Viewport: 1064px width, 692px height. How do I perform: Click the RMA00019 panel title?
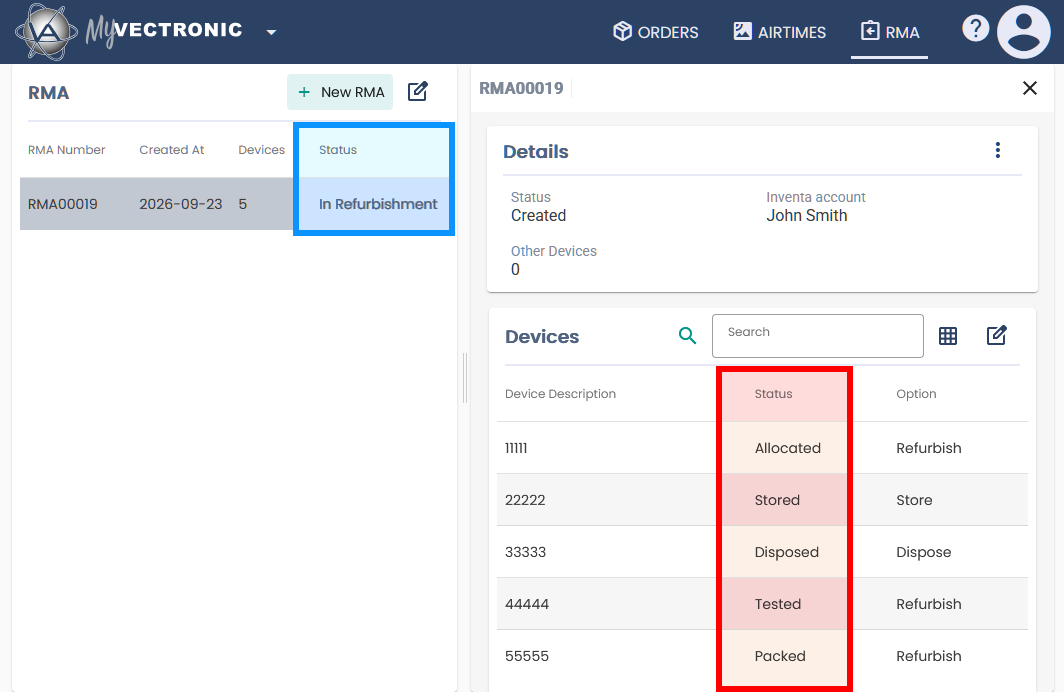[x=521, y=88]
